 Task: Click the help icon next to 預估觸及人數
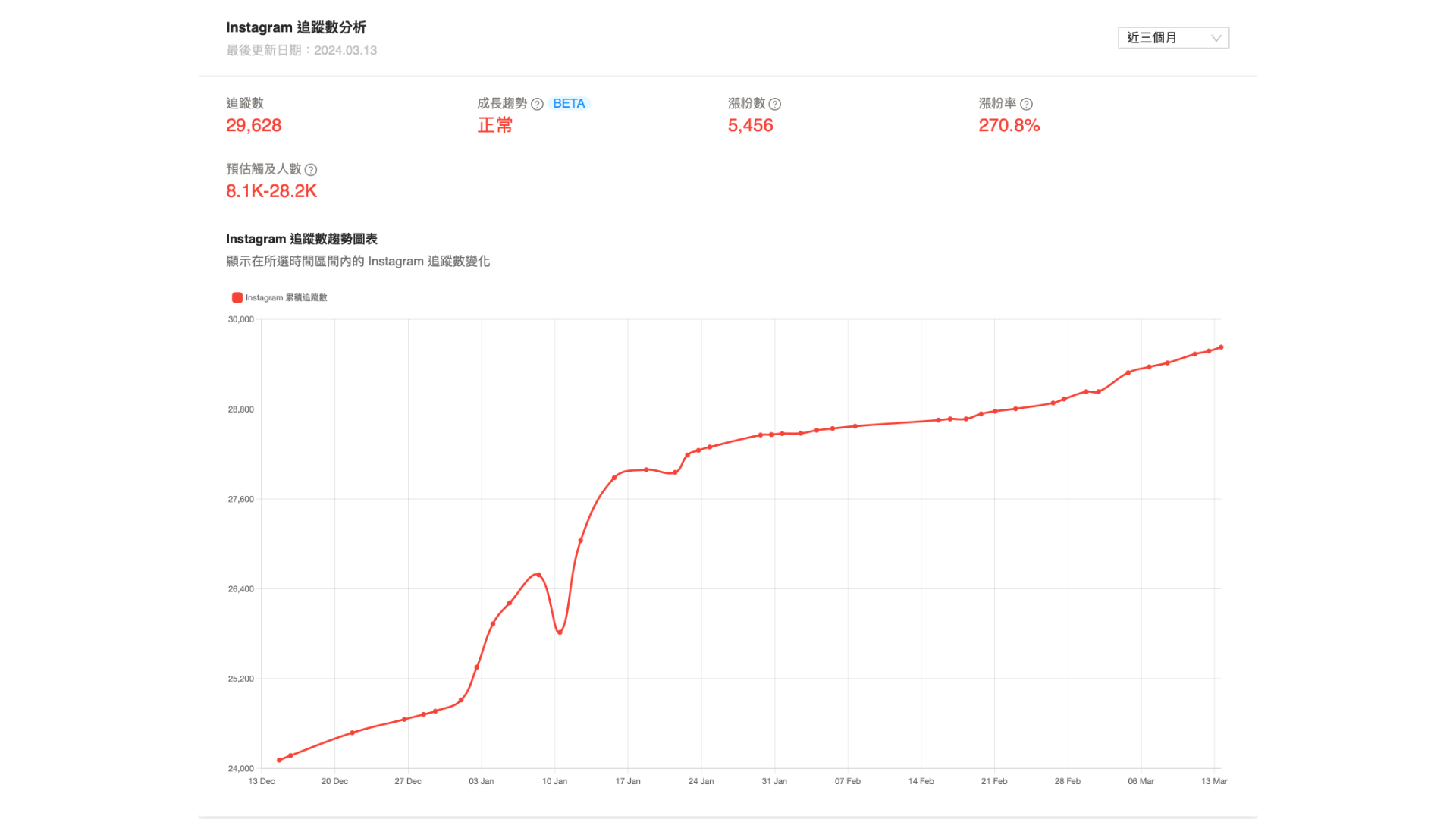point(311,170)
